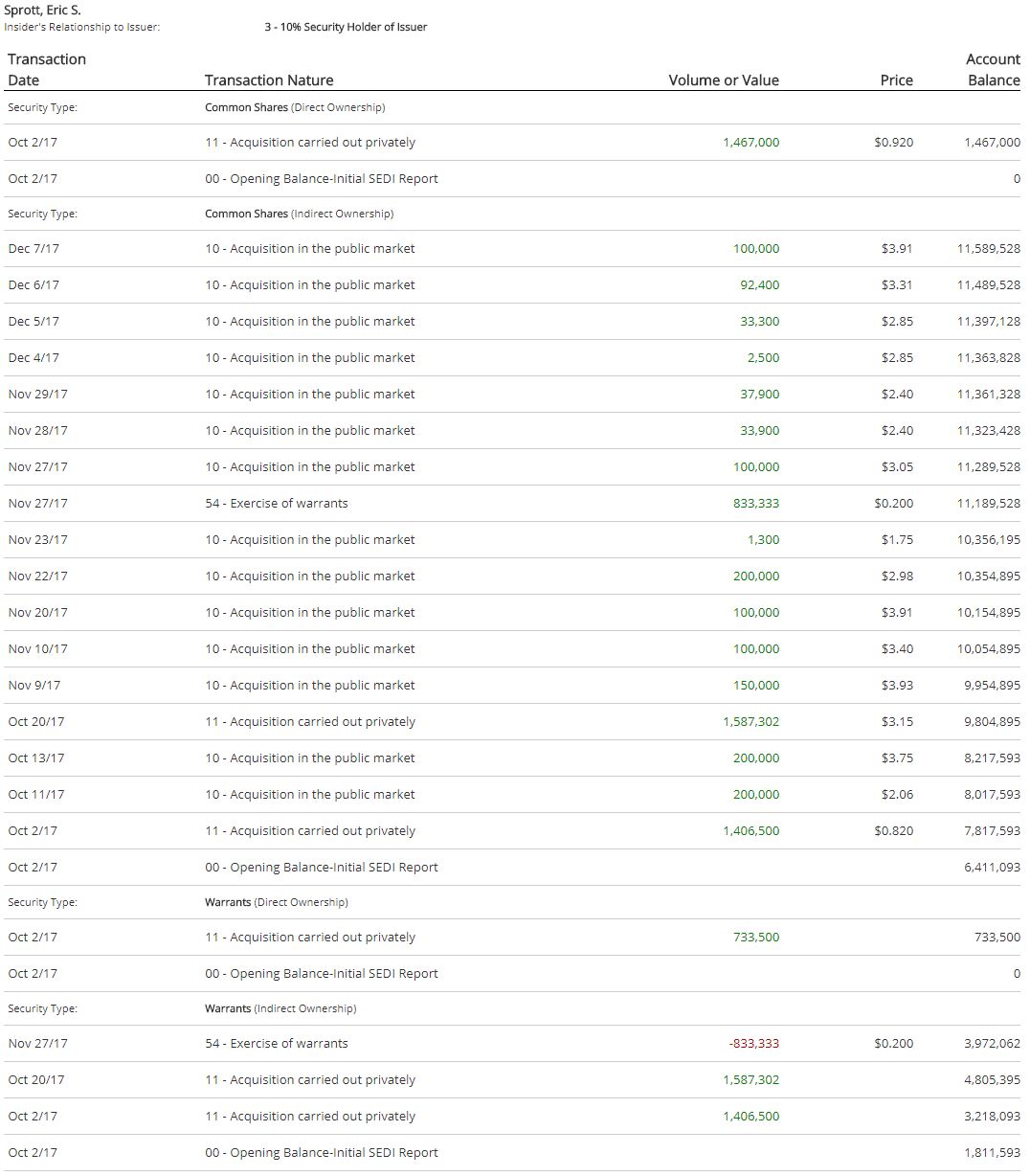Image resolution: width=1030 pixels, height=1176 pixels.
Task: Click the "Dec 6/17" transaction date
Action: tap(34, 285)
